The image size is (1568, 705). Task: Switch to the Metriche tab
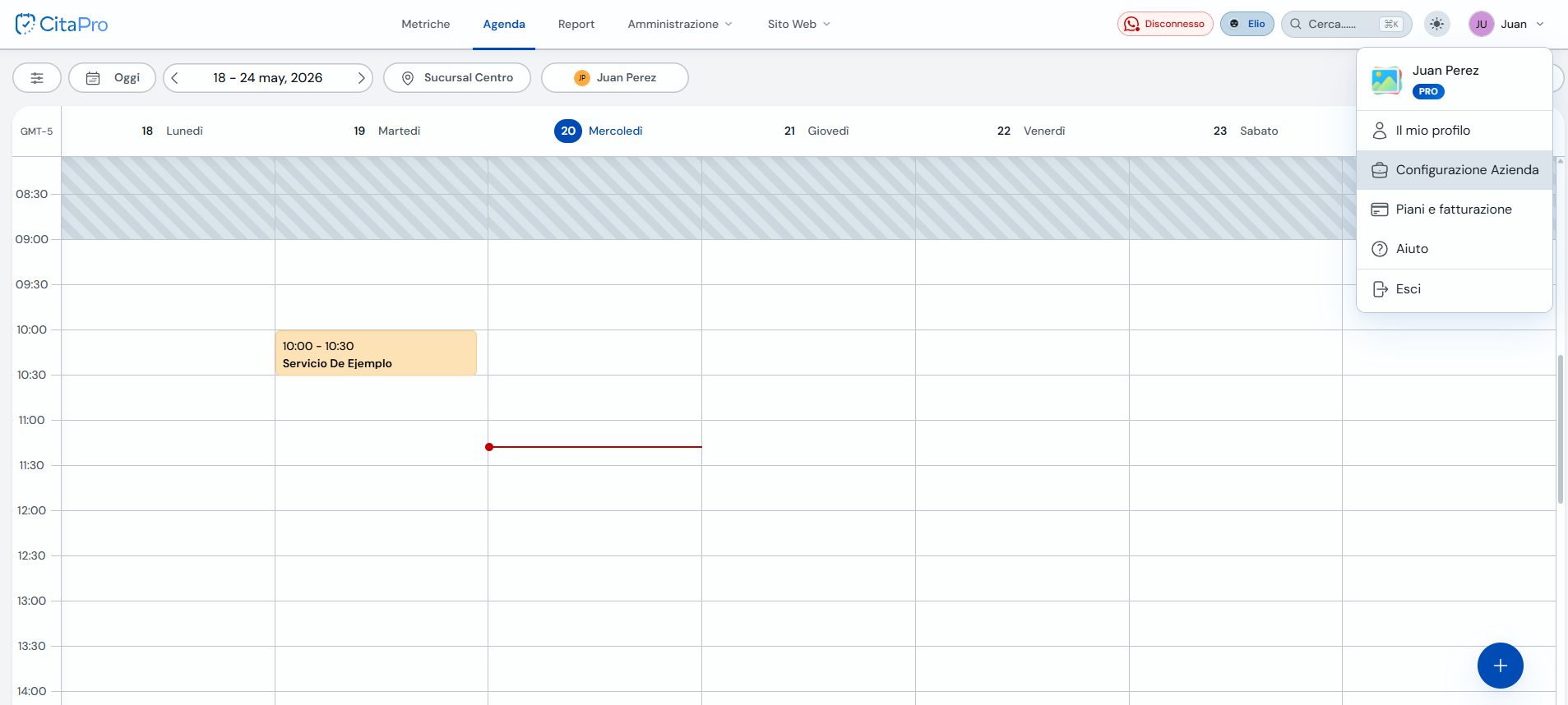tap(426, 24)
